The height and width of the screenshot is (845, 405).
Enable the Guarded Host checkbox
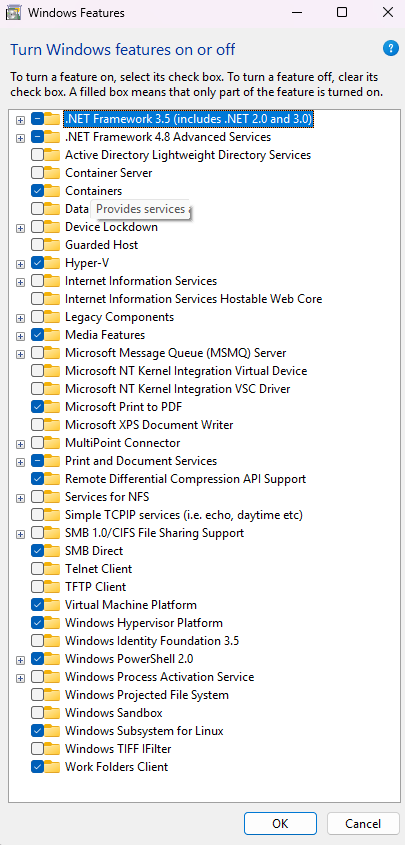pyautogui.click(x=38, y=245)
